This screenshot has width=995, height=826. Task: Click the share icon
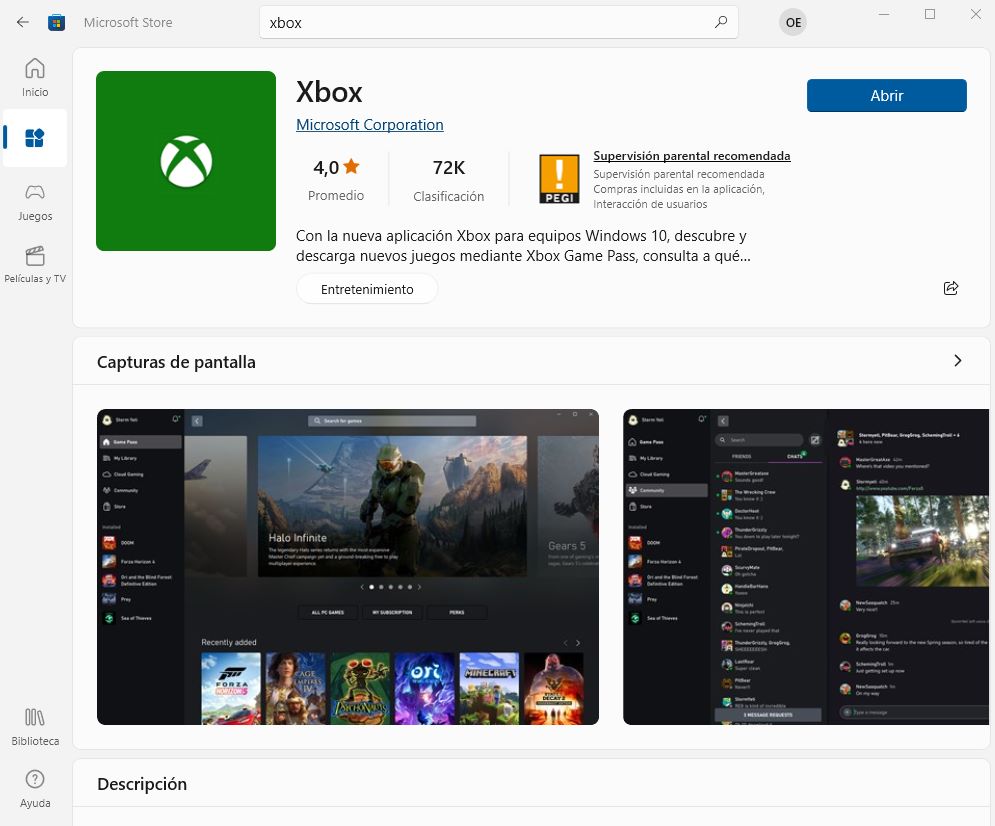(x=950, y=288)
